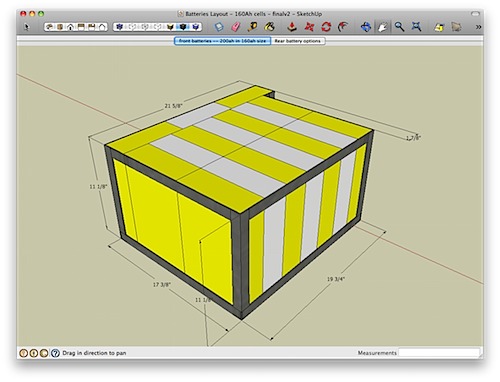Expand toolbar overflow chevron
The width and height of the screenshot is (500, 382).
pos(478,27)
